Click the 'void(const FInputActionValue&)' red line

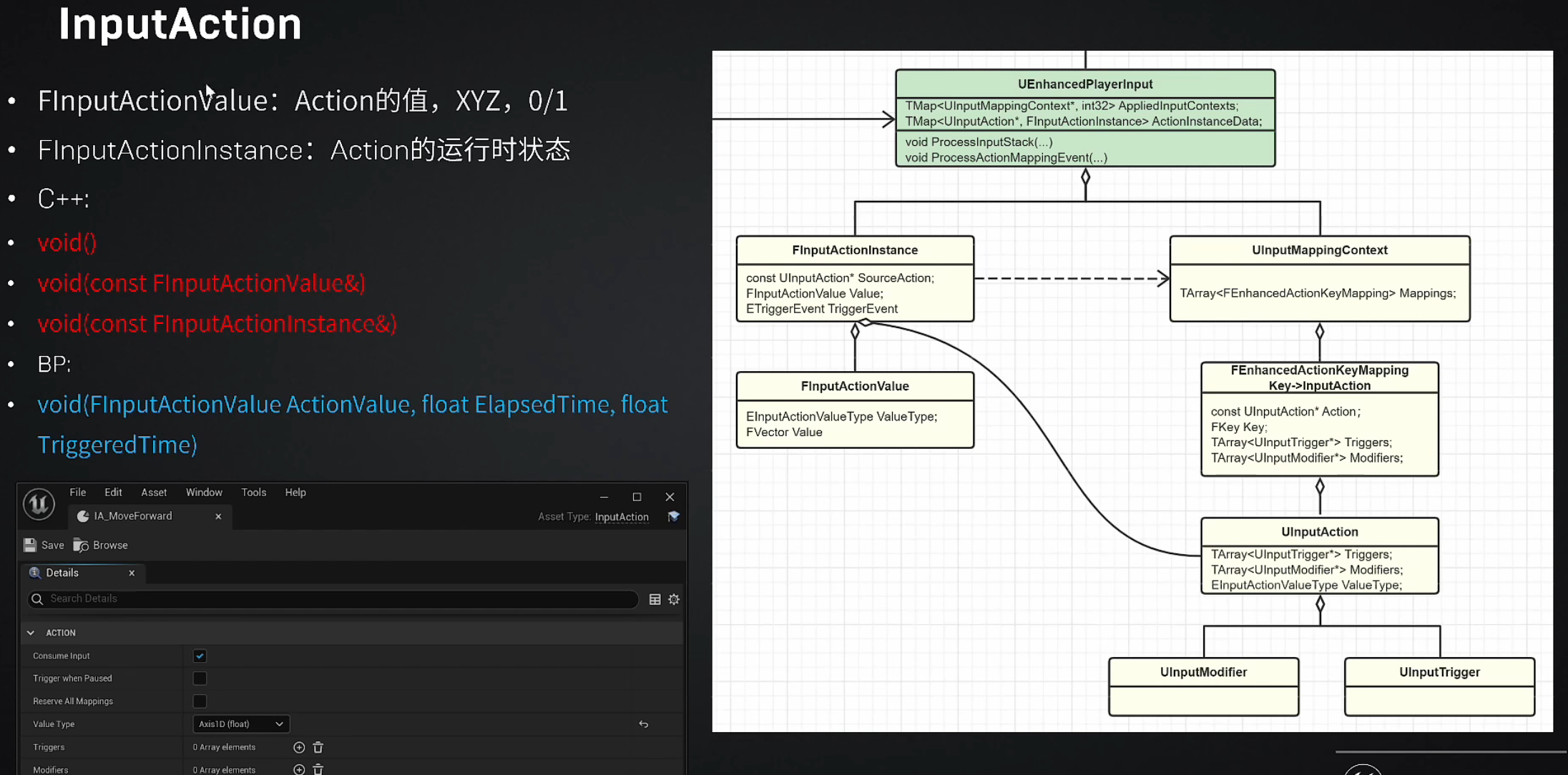[201, 284]
